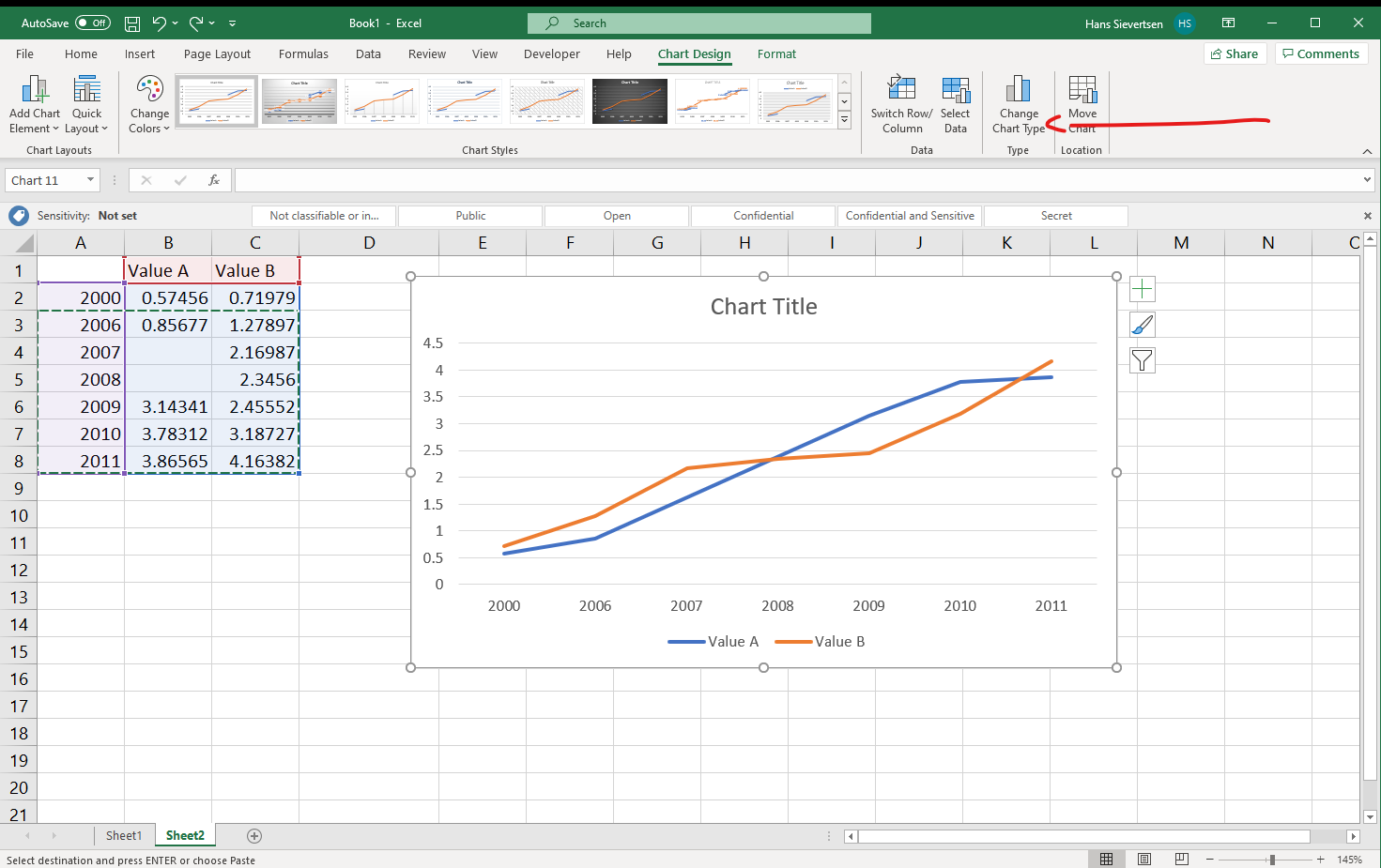Click the Insert Function fx icon

tap(214, 180)
